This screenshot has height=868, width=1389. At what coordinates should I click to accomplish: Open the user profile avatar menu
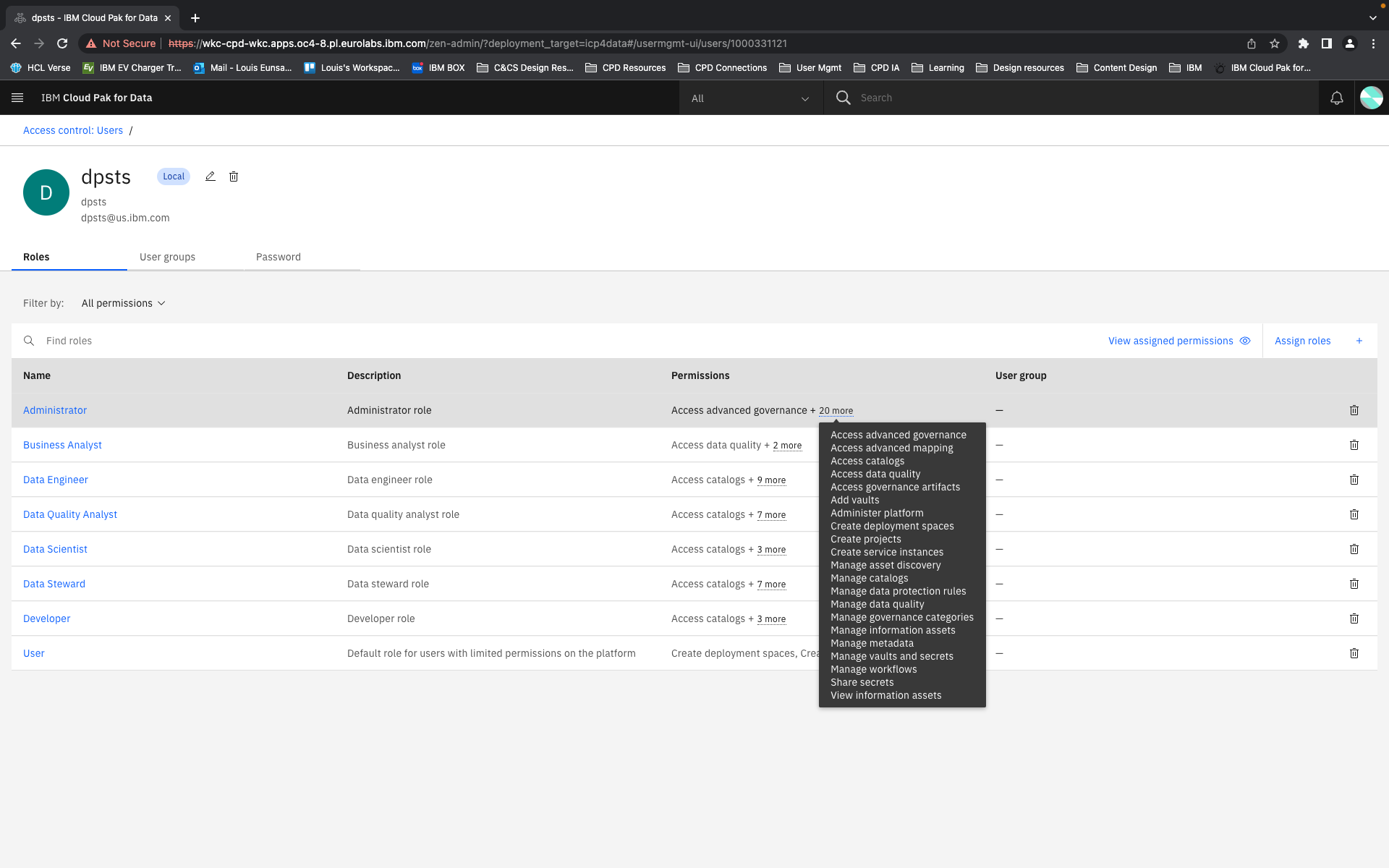1371,98
